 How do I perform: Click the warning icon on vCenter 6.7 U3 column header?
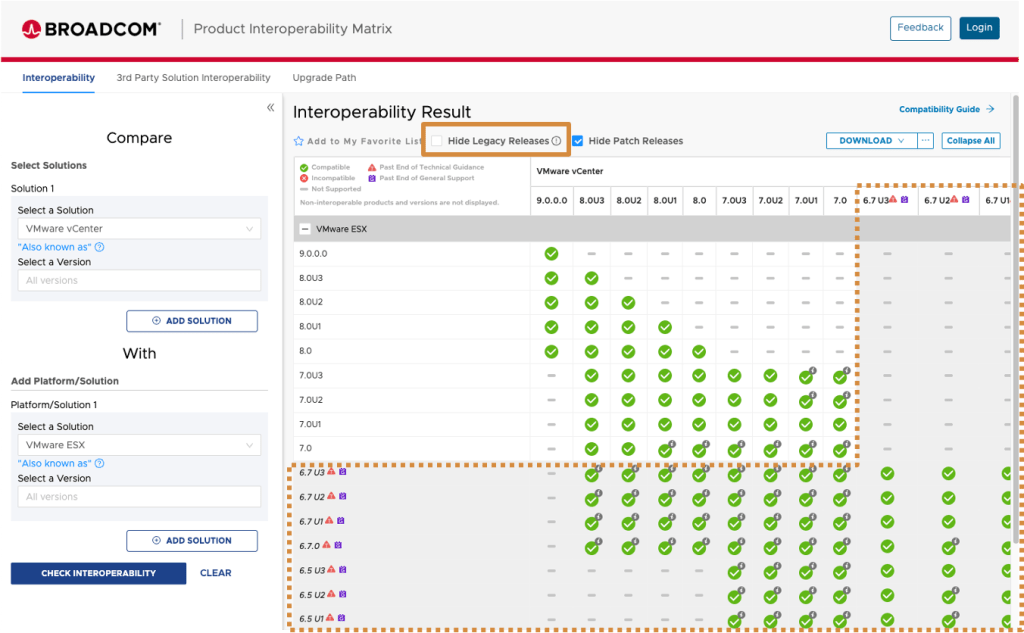(x=893, y=199)
